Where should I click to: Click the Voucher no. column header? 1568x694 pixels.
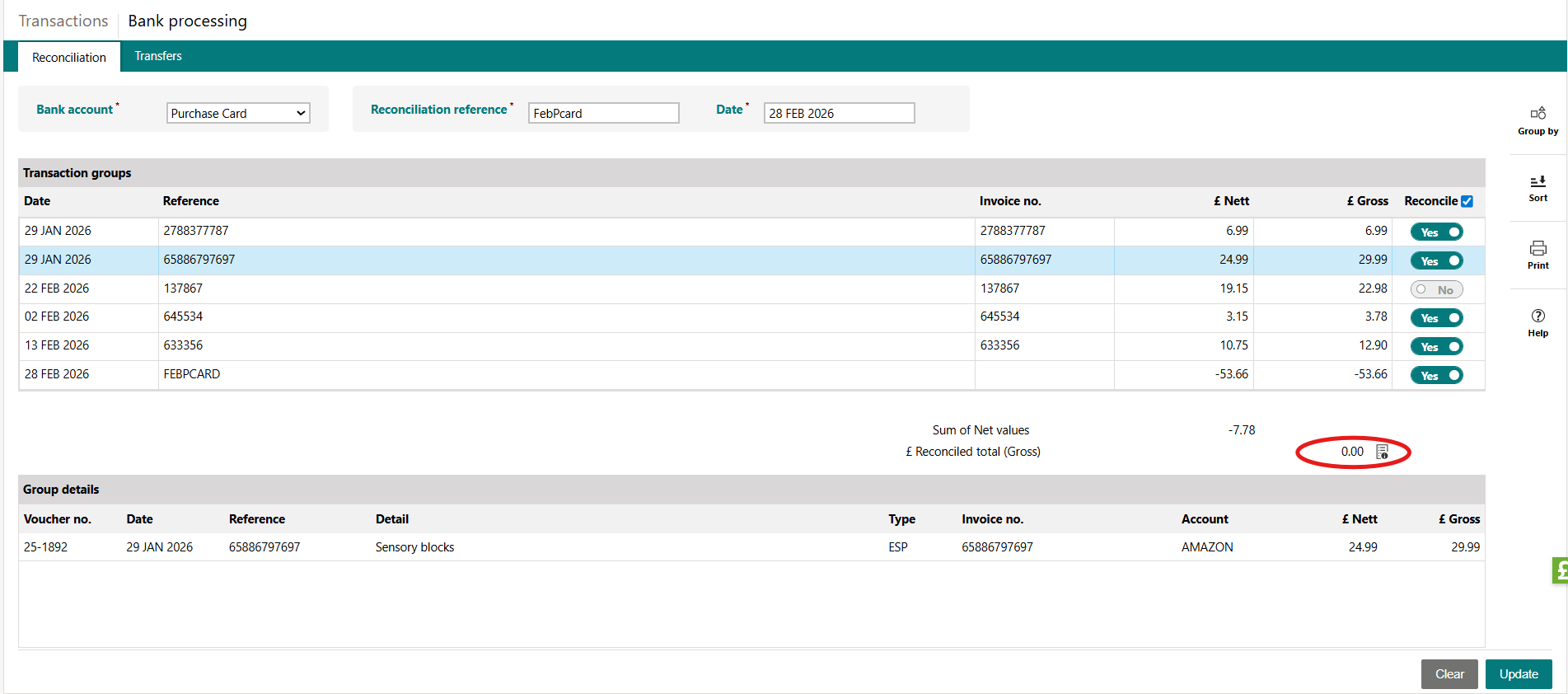pyautogui.click(x=58, y=519)
